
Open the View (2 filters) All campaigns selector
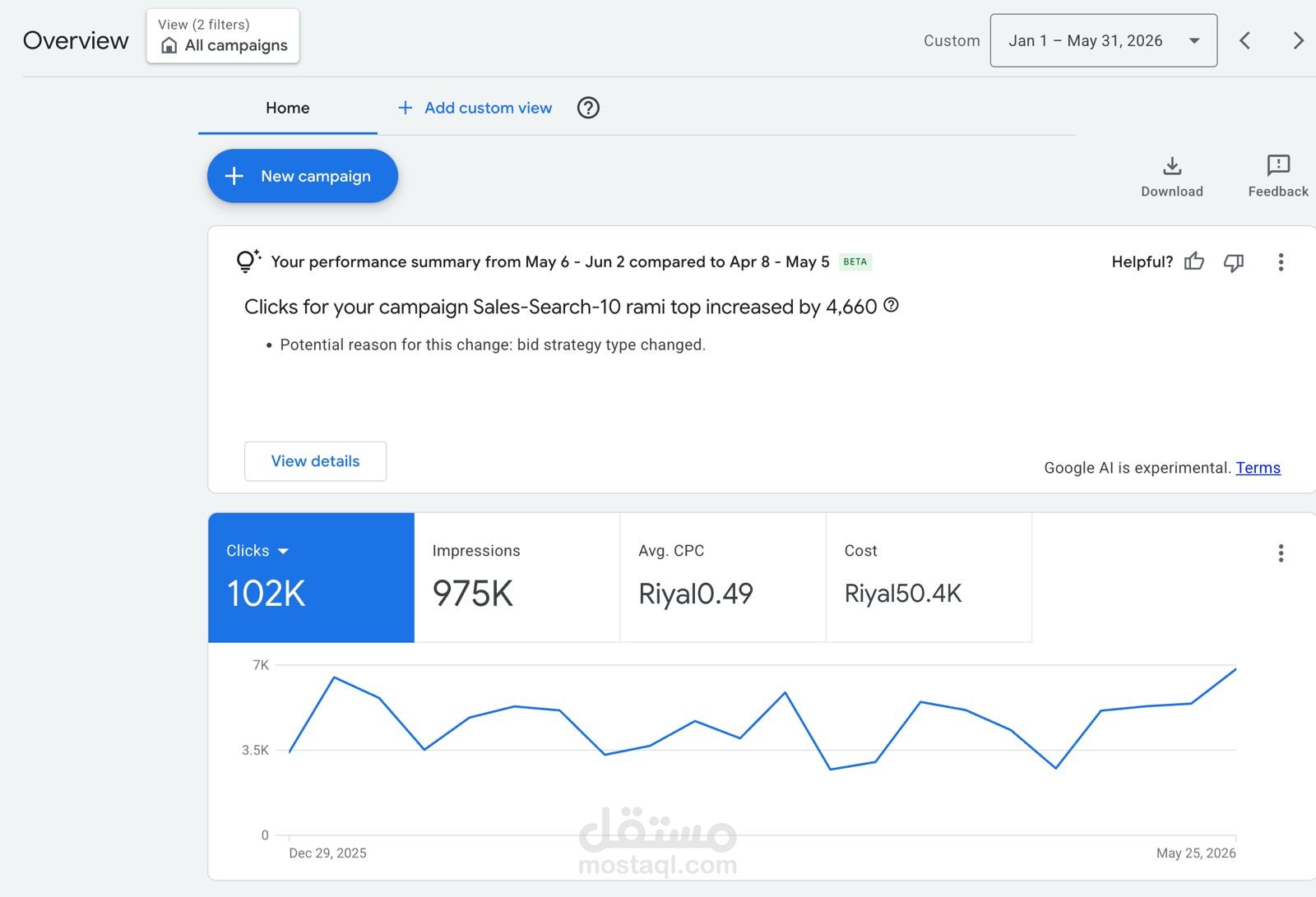(x=223, y=36)
